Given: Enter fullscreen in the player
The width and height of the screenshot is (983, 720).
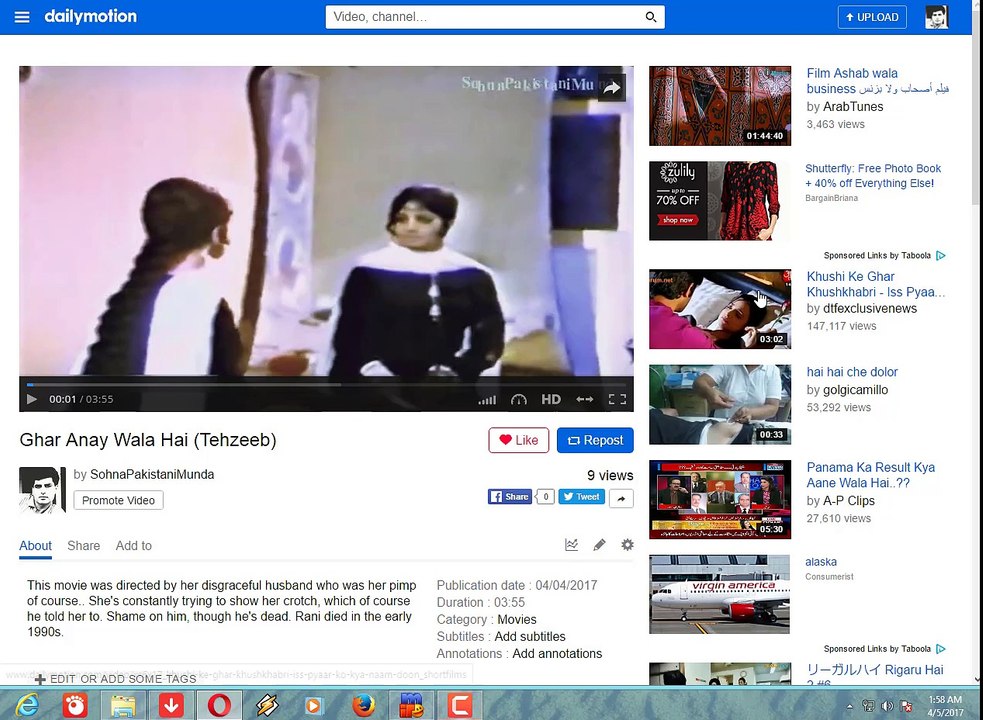Looking at the screenshot, I should click(x=618, y=400).
